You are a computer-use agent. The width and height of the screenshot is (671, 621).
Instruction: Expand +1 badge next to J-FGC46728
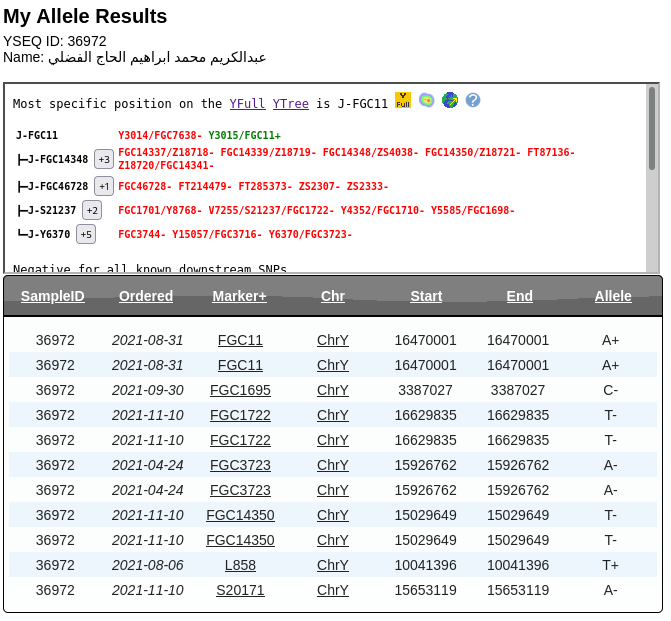click(x=105, y=188)
